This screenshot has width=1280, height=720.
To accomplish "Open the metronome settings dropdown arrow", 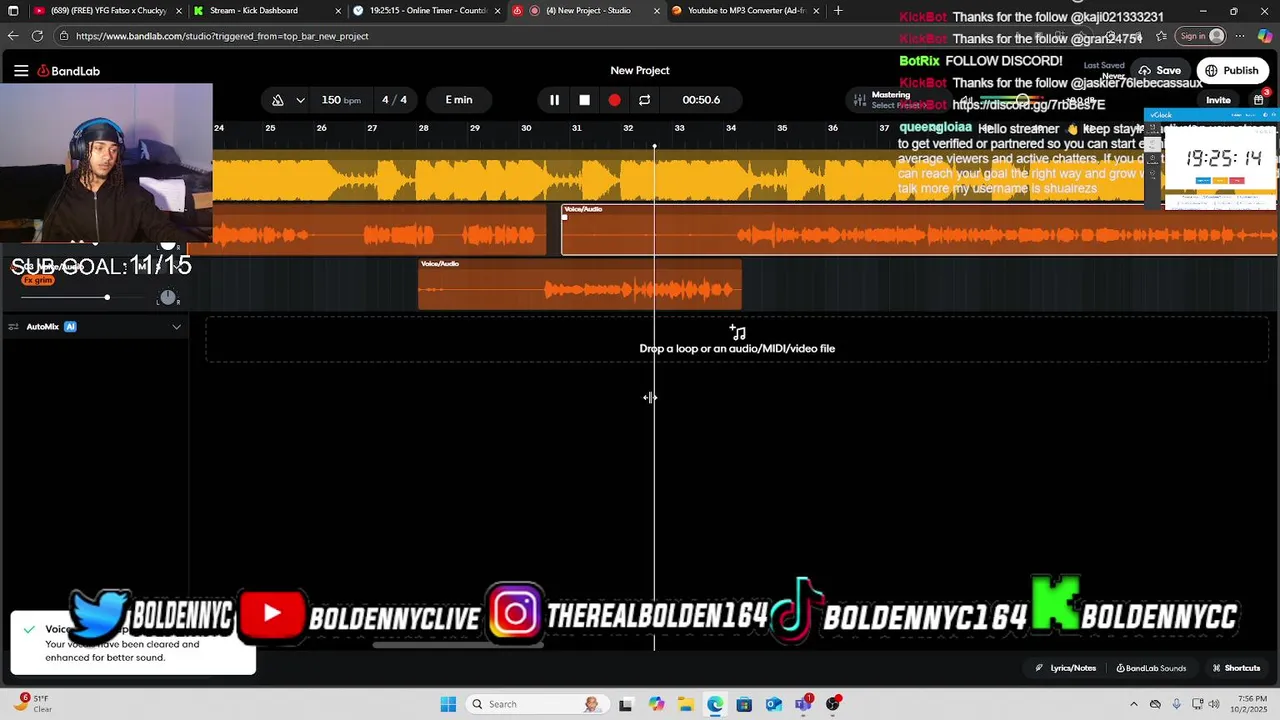I will [x=300, y=100].
